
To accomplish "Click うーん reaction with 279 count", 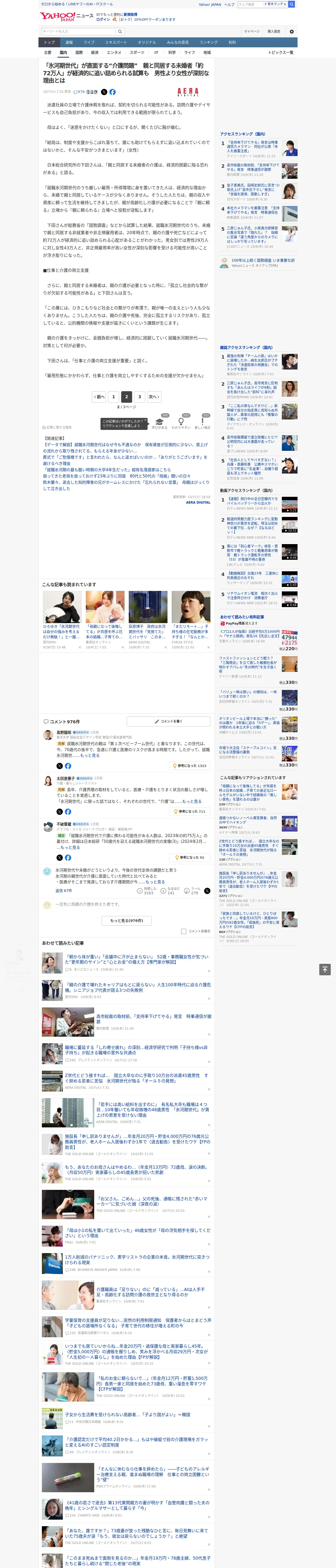I will click(192, 891).
